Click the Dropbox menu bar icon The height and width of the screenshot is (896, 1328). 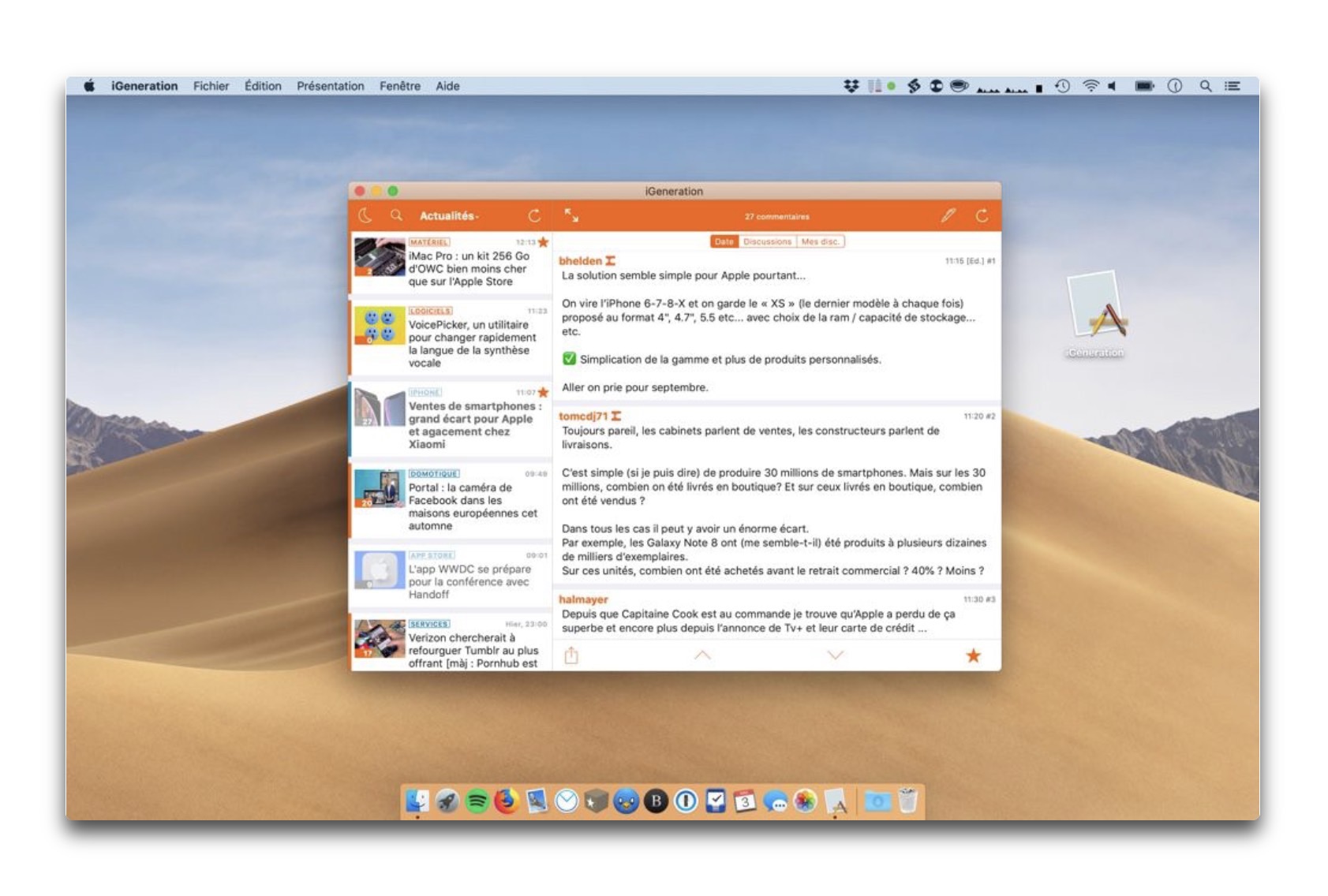(851, 86)
